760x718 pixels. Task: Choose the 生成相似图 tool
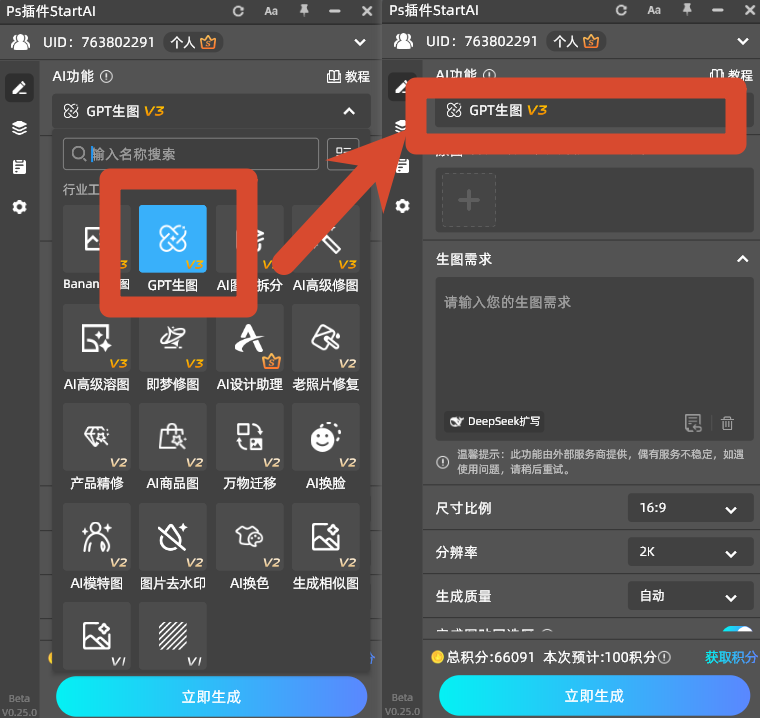point(326,537)
